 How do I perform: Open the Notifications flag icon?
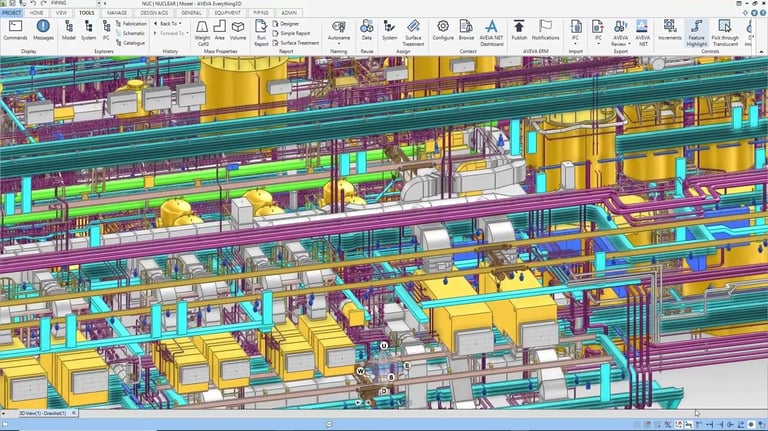point(545,30)
